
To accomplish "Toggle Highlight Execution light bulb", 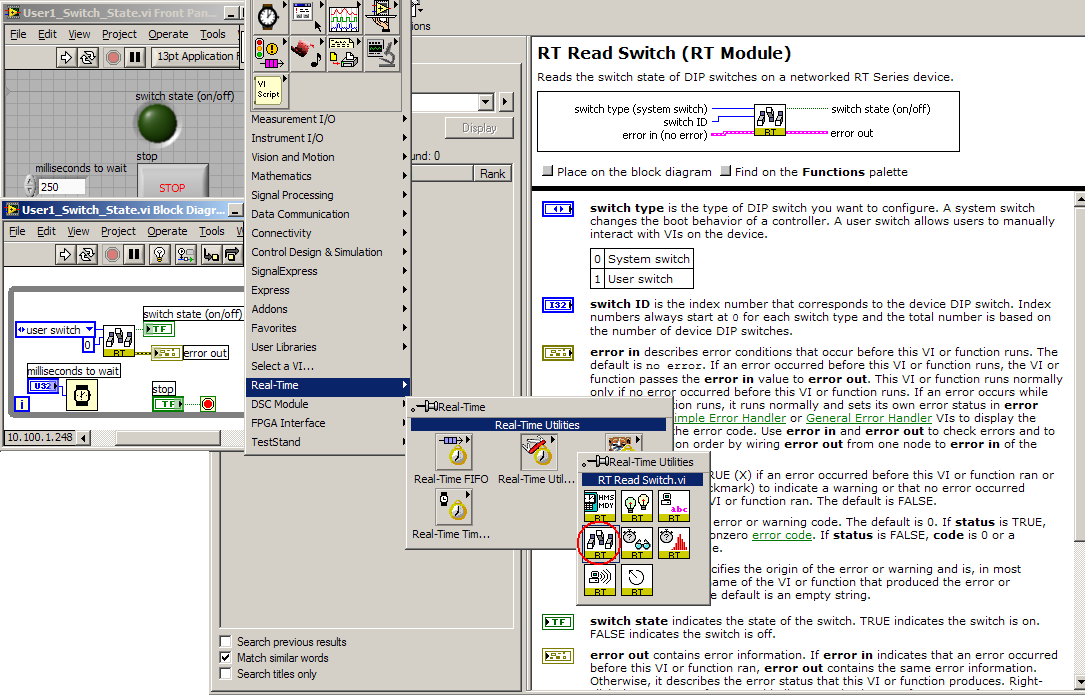I will (x=161, y=254).
